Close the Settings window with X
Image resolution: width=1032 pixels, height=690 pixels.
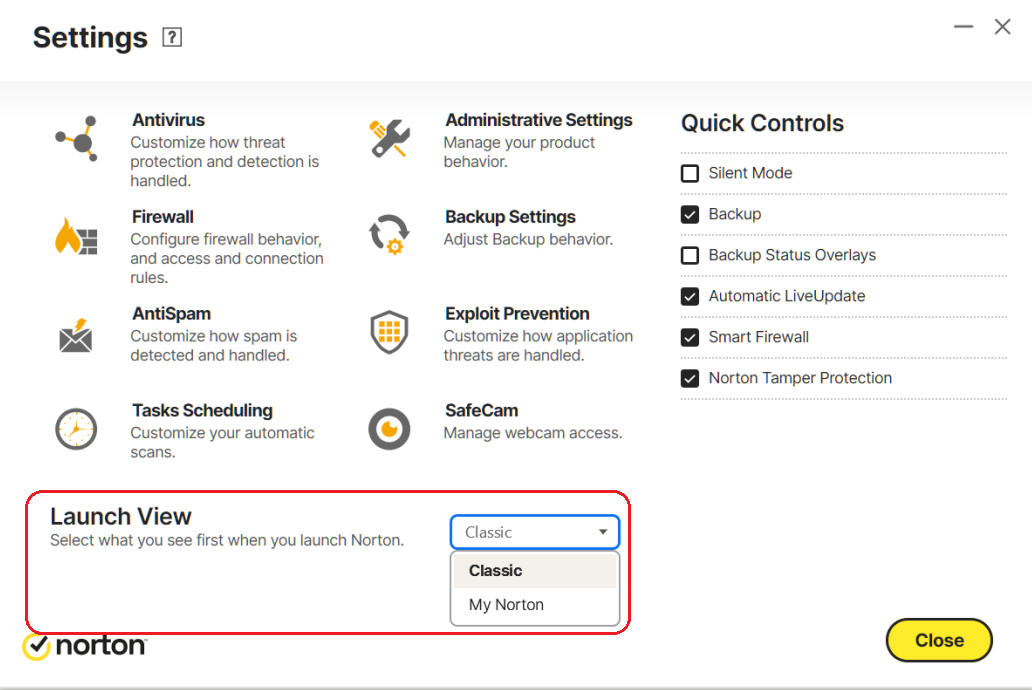pos(1002,27)
